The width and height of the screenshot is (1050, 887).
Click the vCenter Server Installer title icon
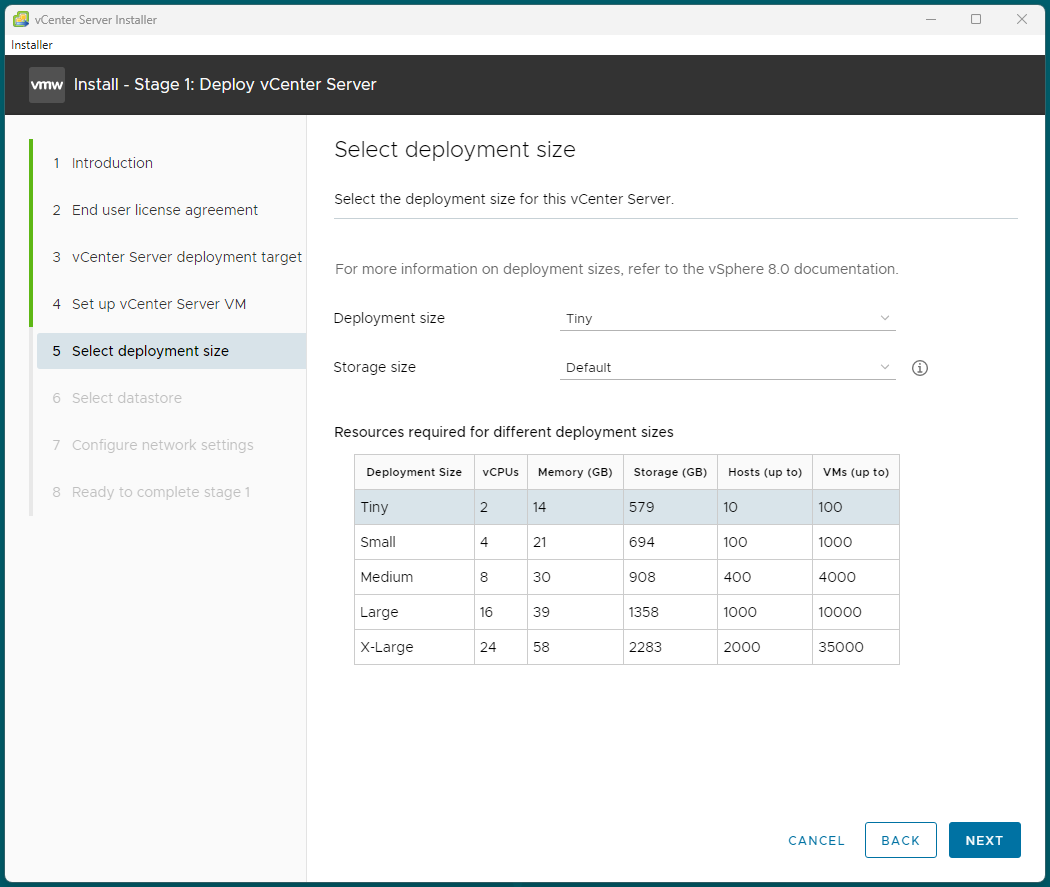tap(21, 19)
